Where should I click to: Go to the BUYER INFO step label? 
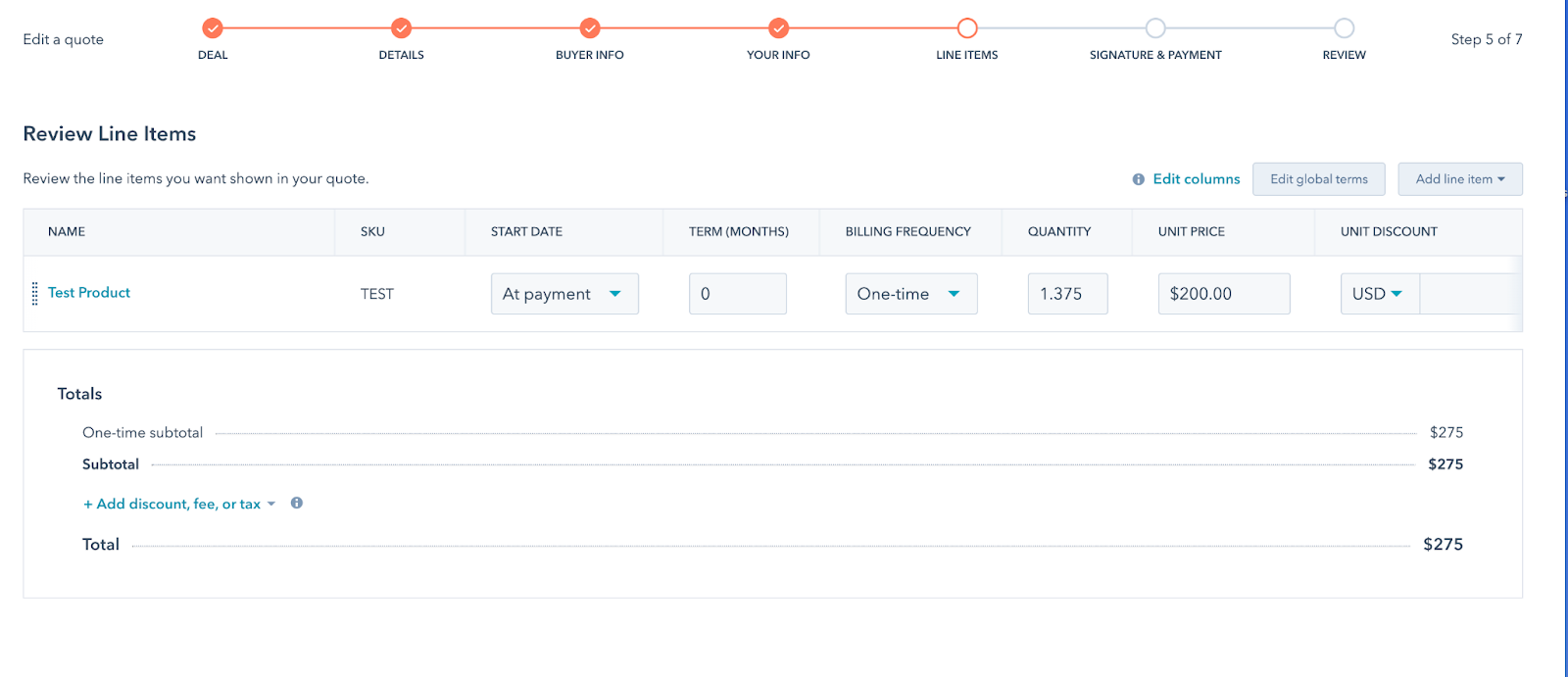click(x=590, y=55)
